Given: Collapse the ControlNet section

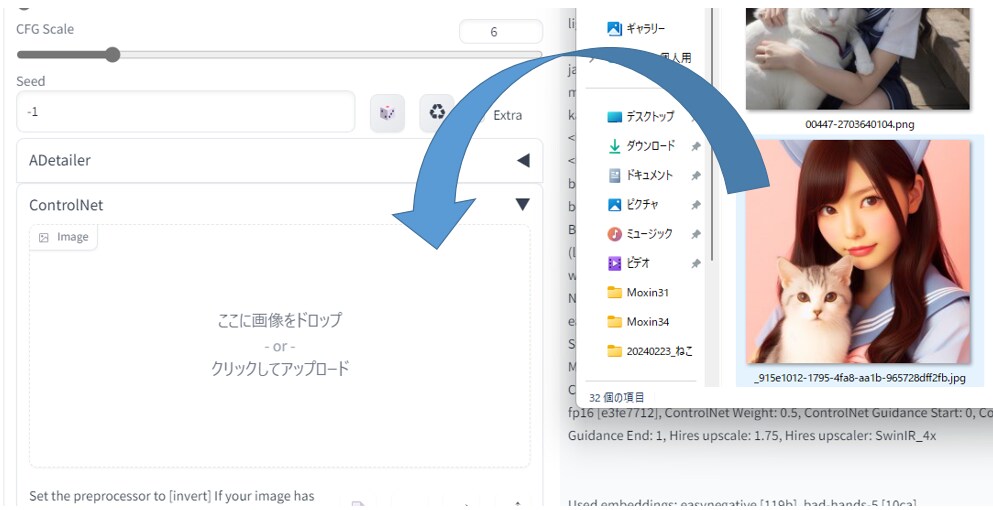Looking at the screenshot, I should coord(522,205).
